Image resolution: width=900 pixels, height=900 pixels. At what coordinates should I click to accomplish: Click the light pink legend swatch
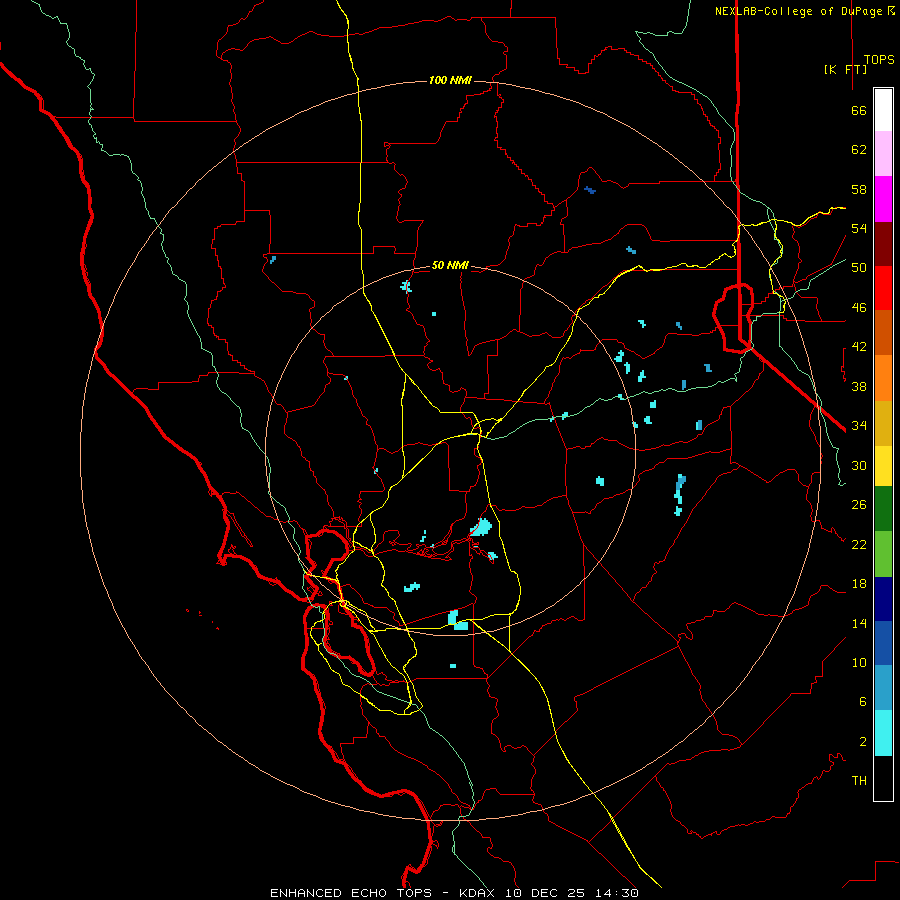click(x=883, y=154)
